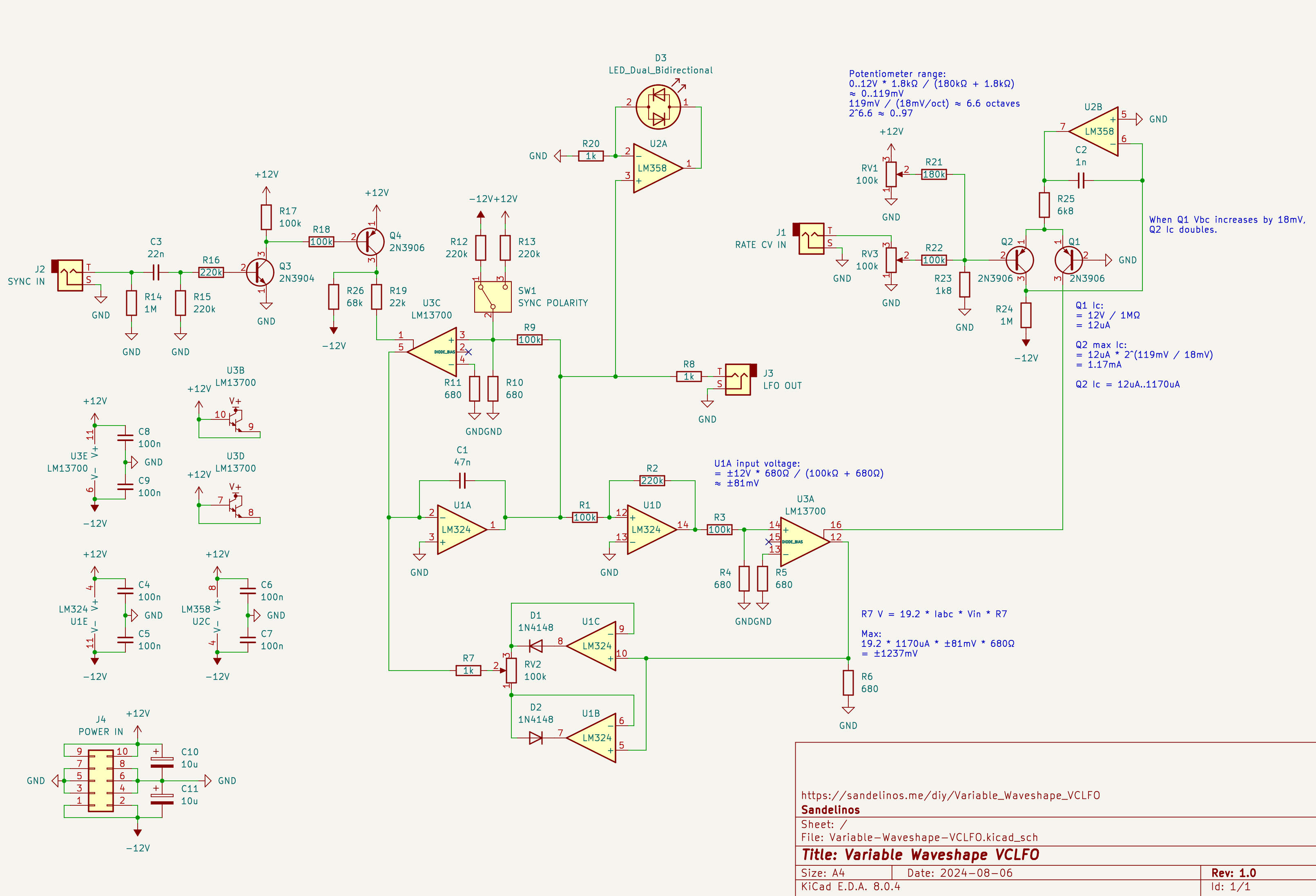
Task: Open the sandelinos.me project URL text
Action: [x=950, y=795]
